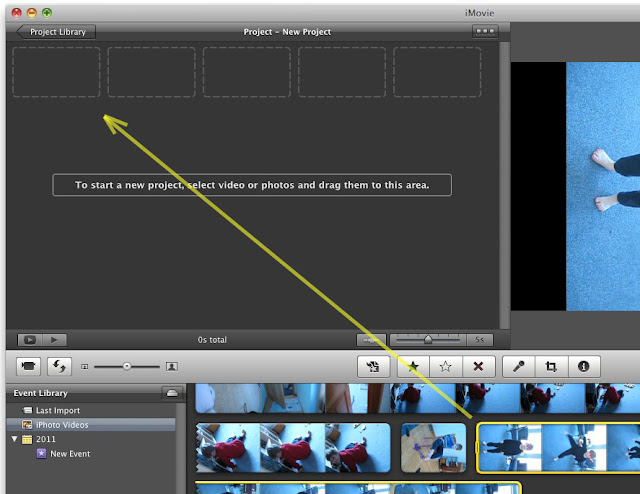This screenshot has width=640, height=494.
Task: Select the 2011 year folder
Action: (91, 439)
